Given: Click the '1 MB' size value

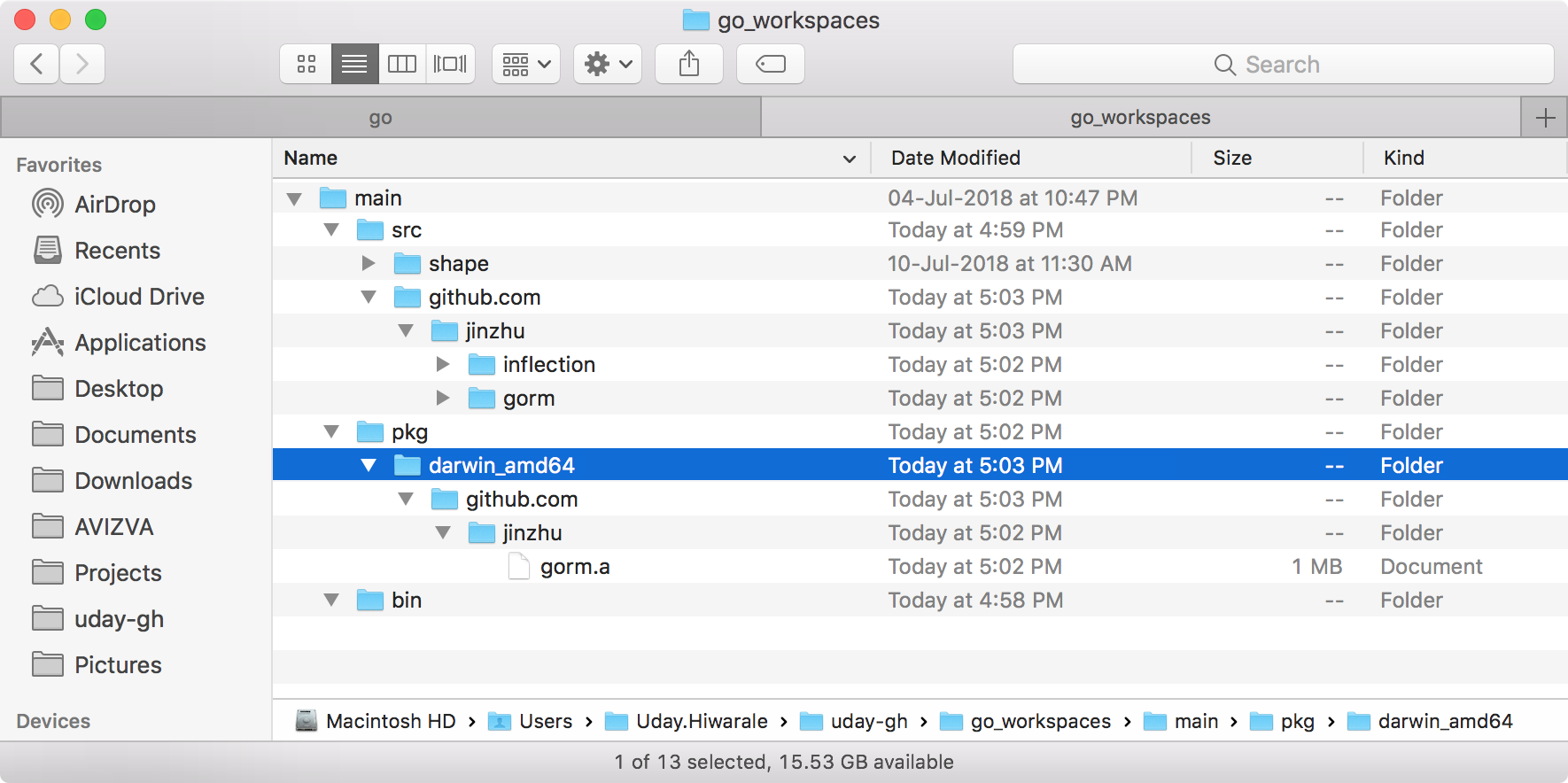Looking at the screenshot, I should click(x=1317, y=567).
